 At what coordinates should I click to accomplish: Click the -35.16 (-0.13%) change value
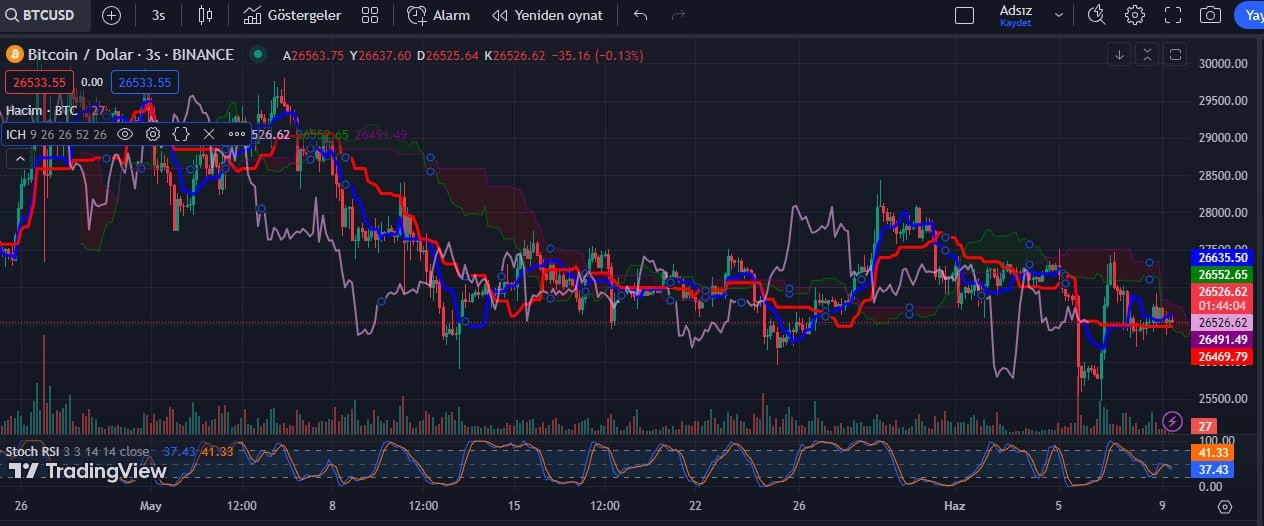click(598, 55)
